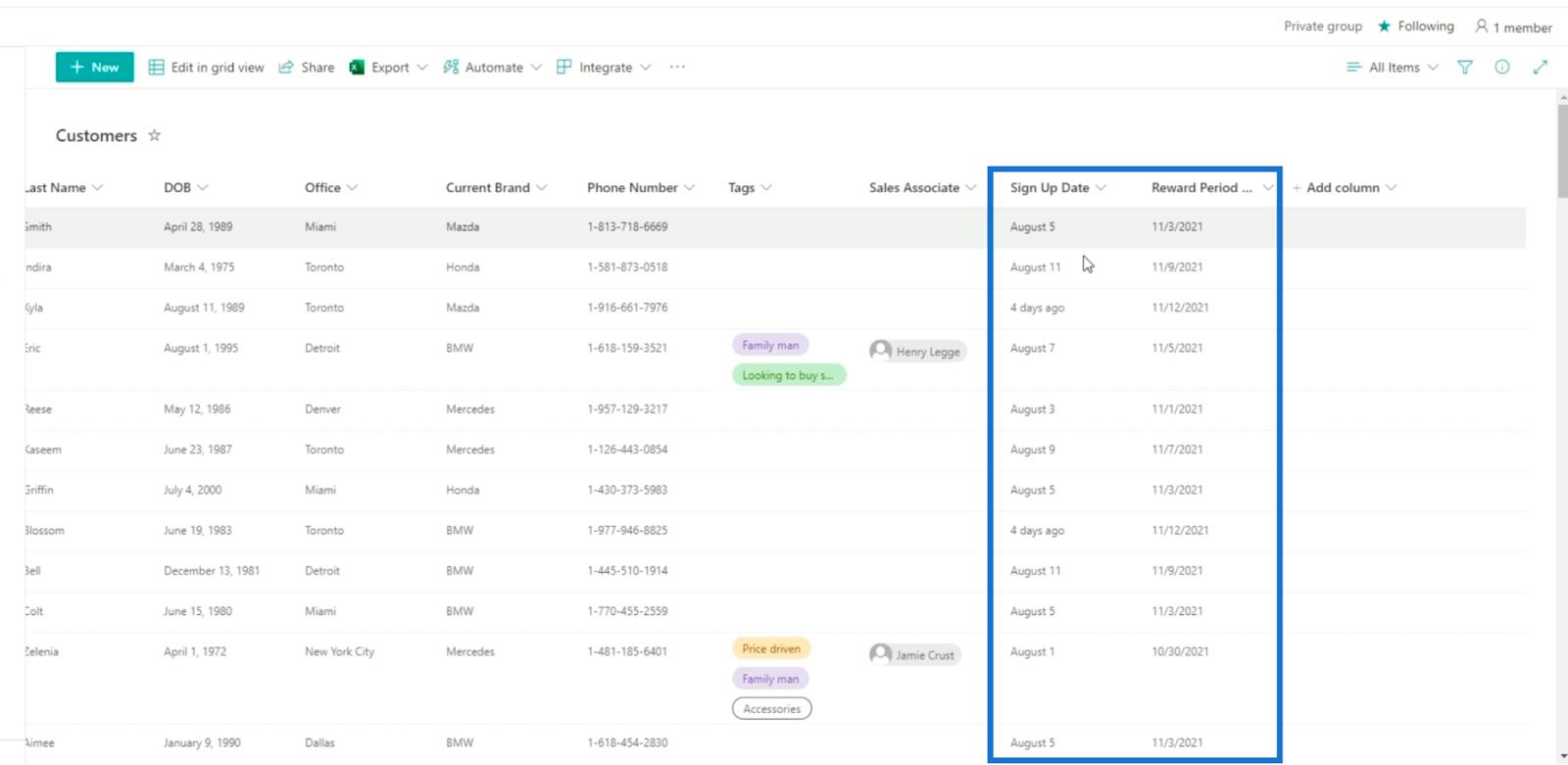Open Last Name column menu

(x=64, y=188)
